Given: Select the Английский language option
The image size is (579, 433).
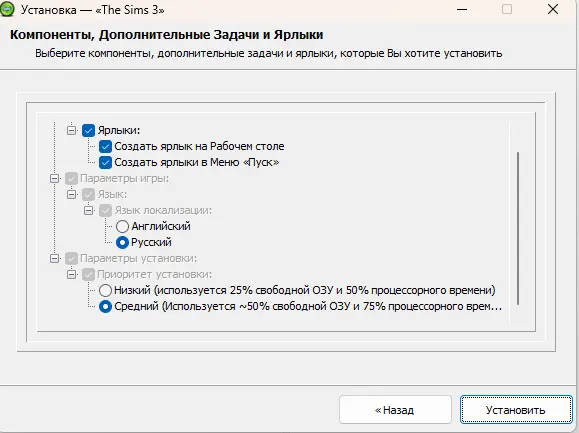Looking at the screenshot, I should (x=122, y=226).
